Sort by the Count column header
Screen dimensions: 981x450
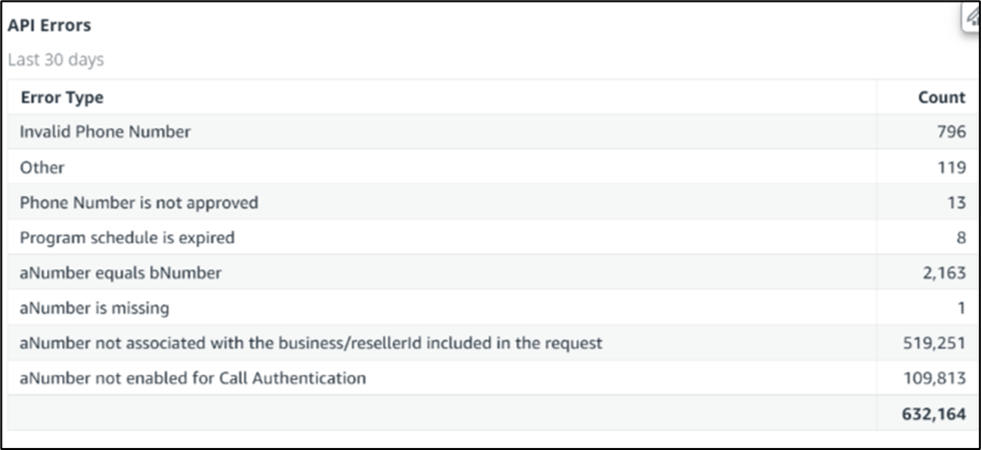point(942,98)
